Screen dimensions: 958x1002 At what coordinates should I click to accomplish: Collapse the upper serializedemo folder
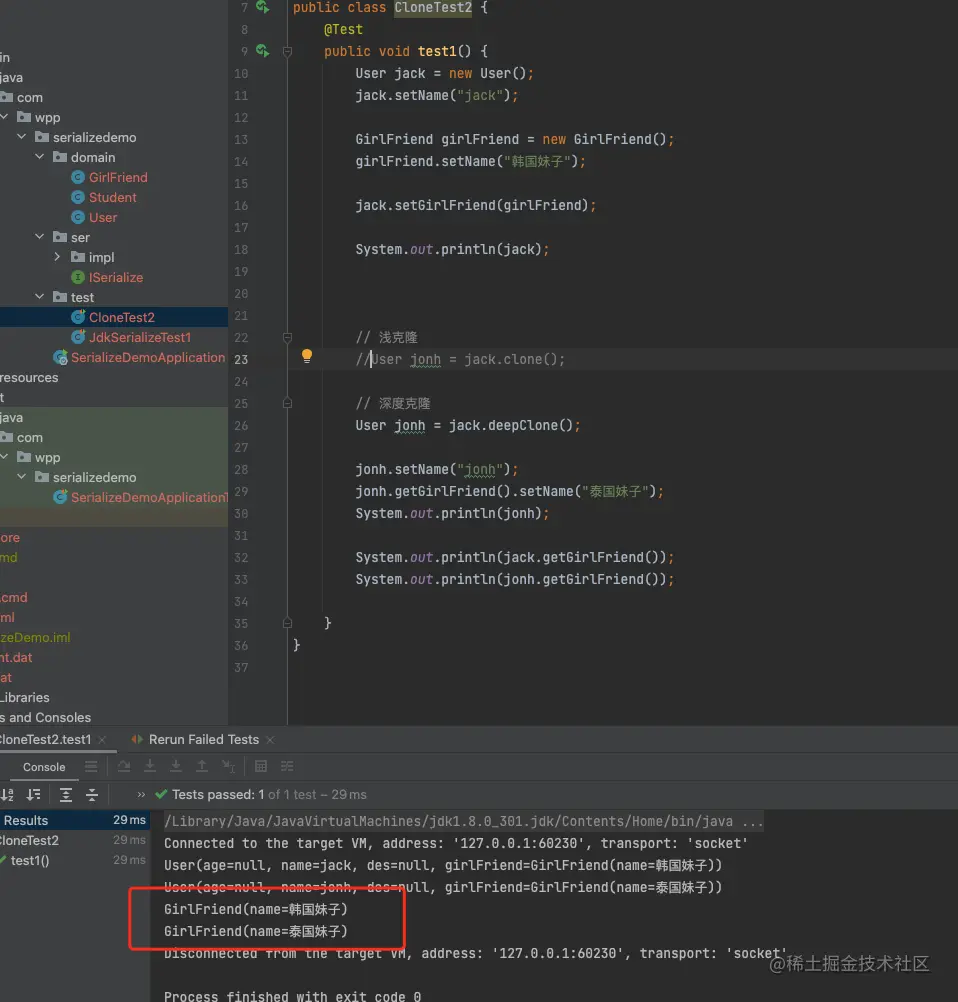point(22,137)
